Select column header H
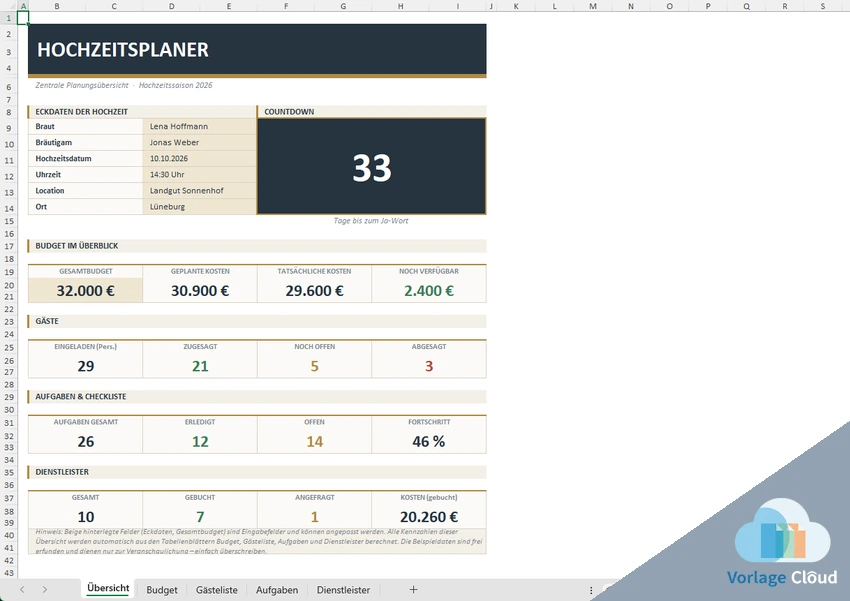 [400, 6]
